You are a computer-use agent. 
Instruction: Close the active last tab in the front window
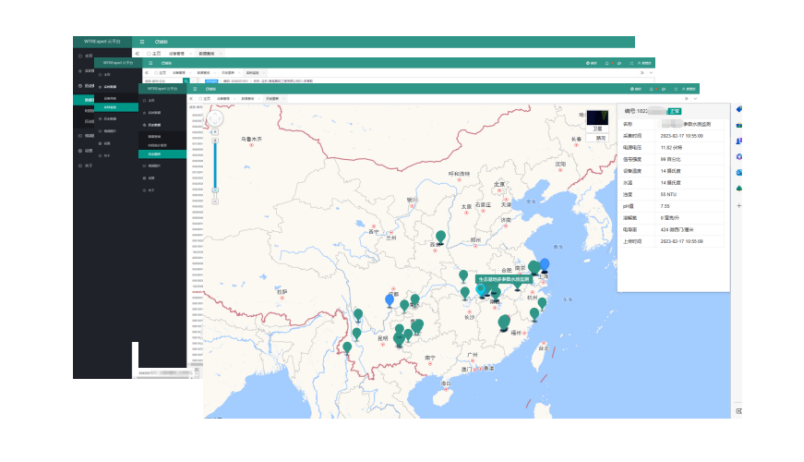coord(283,98)
